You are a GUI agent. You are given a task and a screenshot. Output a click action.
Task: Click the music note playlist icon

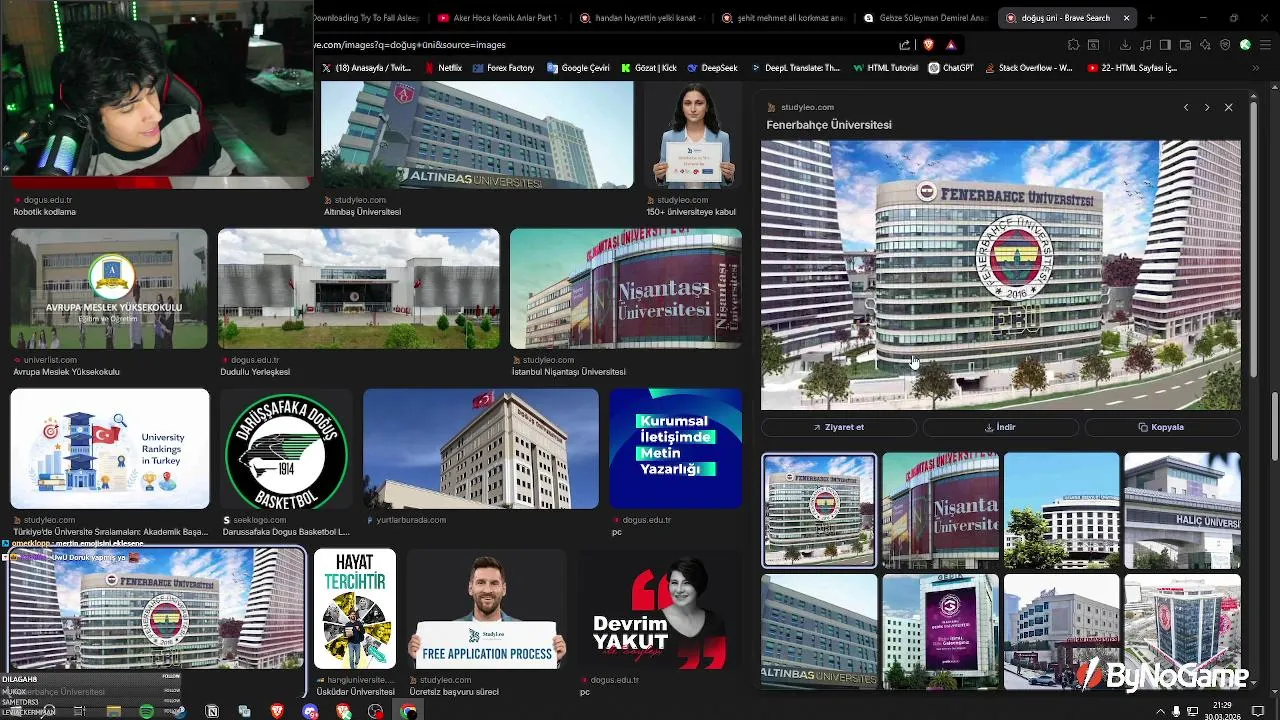[x=1145, y=45]
